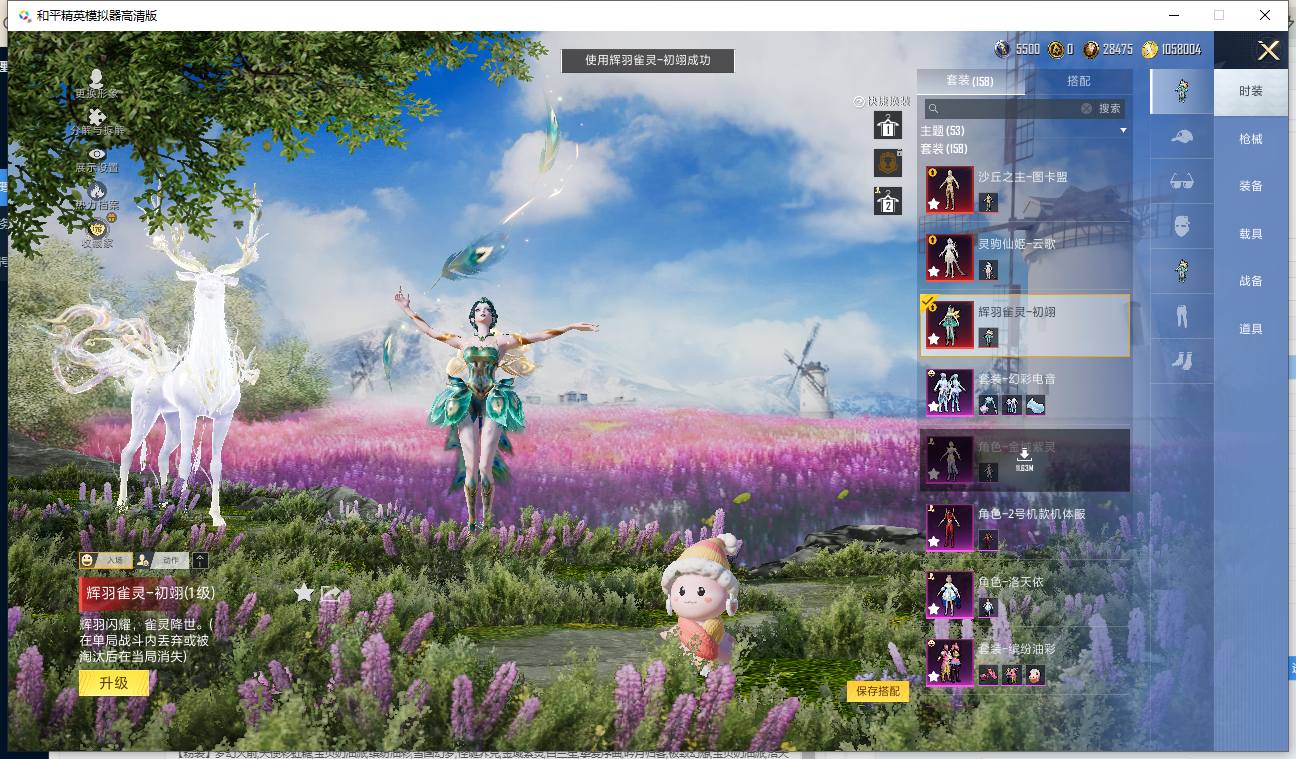Open the 装备 equipment menu

point(1251,186)
